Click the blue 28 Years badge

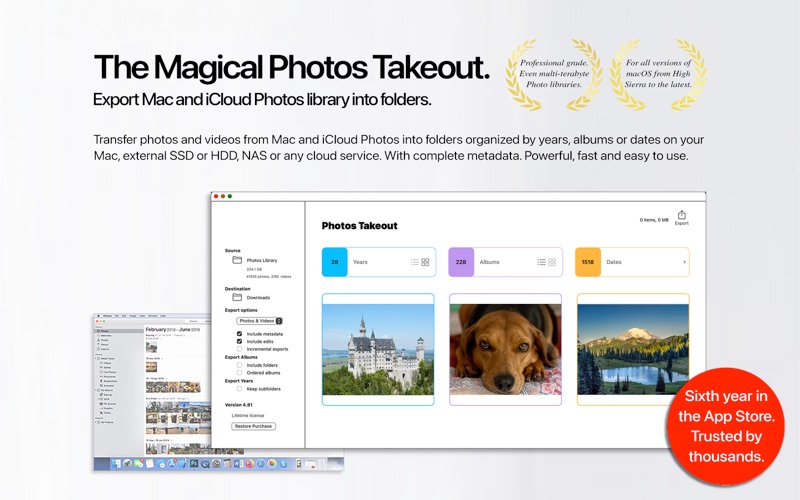pyautogui.click(x=335, y=262)
